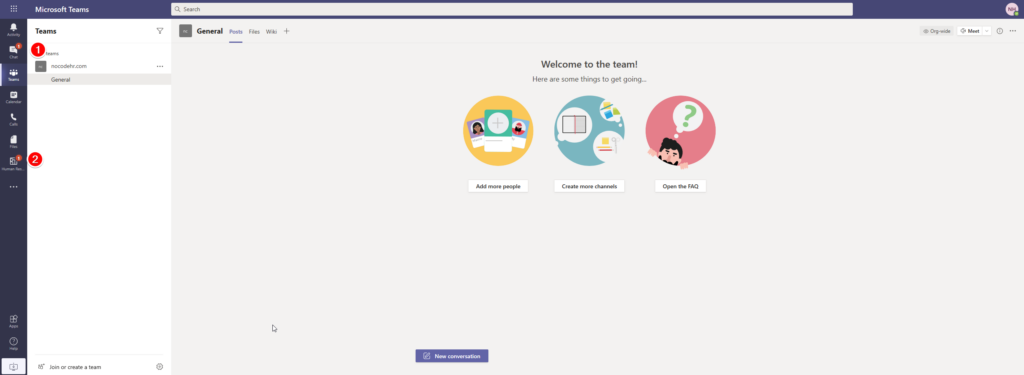The height and width of the screenshot is (375, 1024).
Task: Click into the Search field
Action: click(x=512, y=9)
